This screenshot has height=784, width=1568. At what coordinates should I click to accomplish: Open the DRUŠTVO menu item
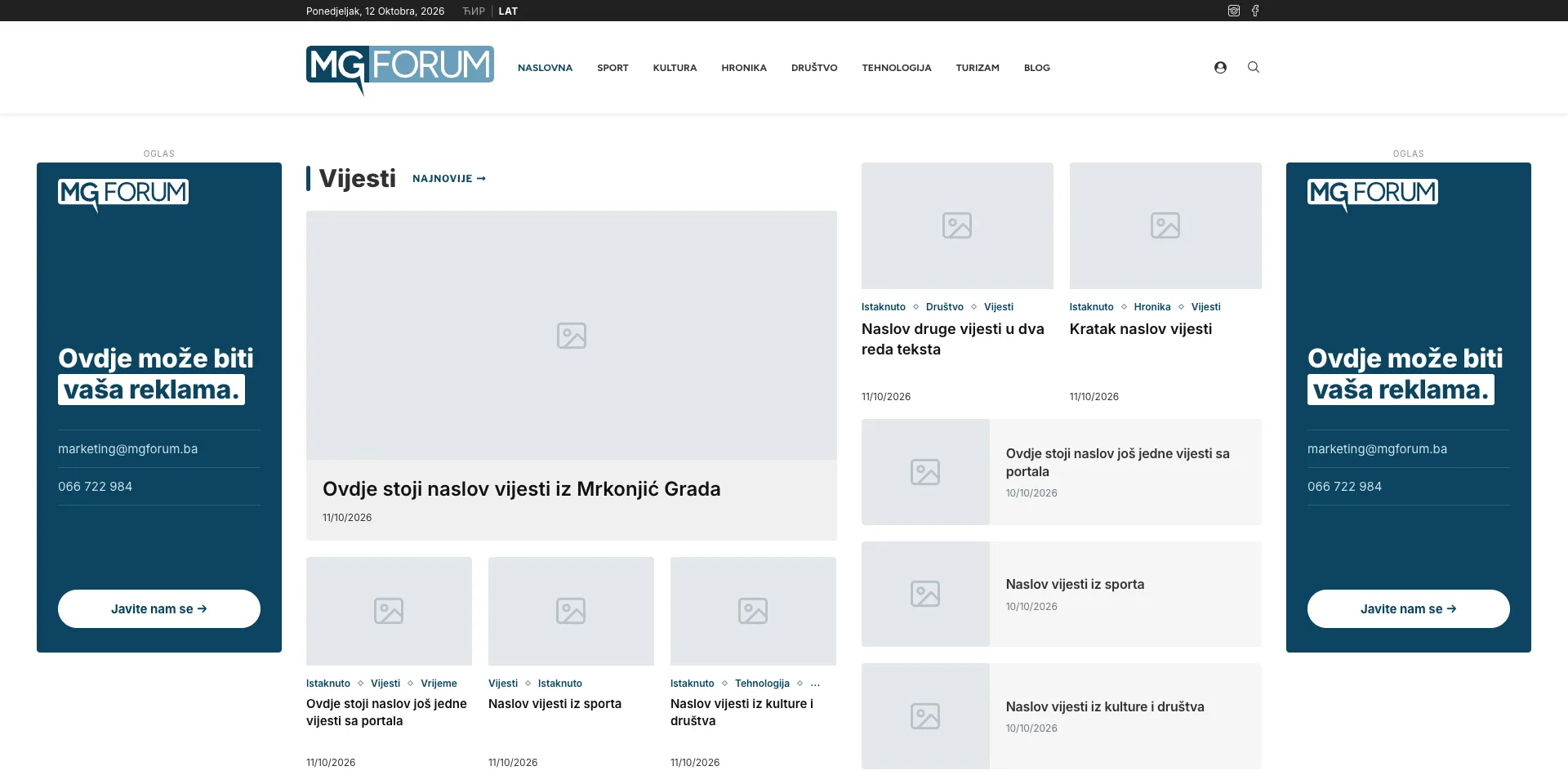[x=814, y=68]
